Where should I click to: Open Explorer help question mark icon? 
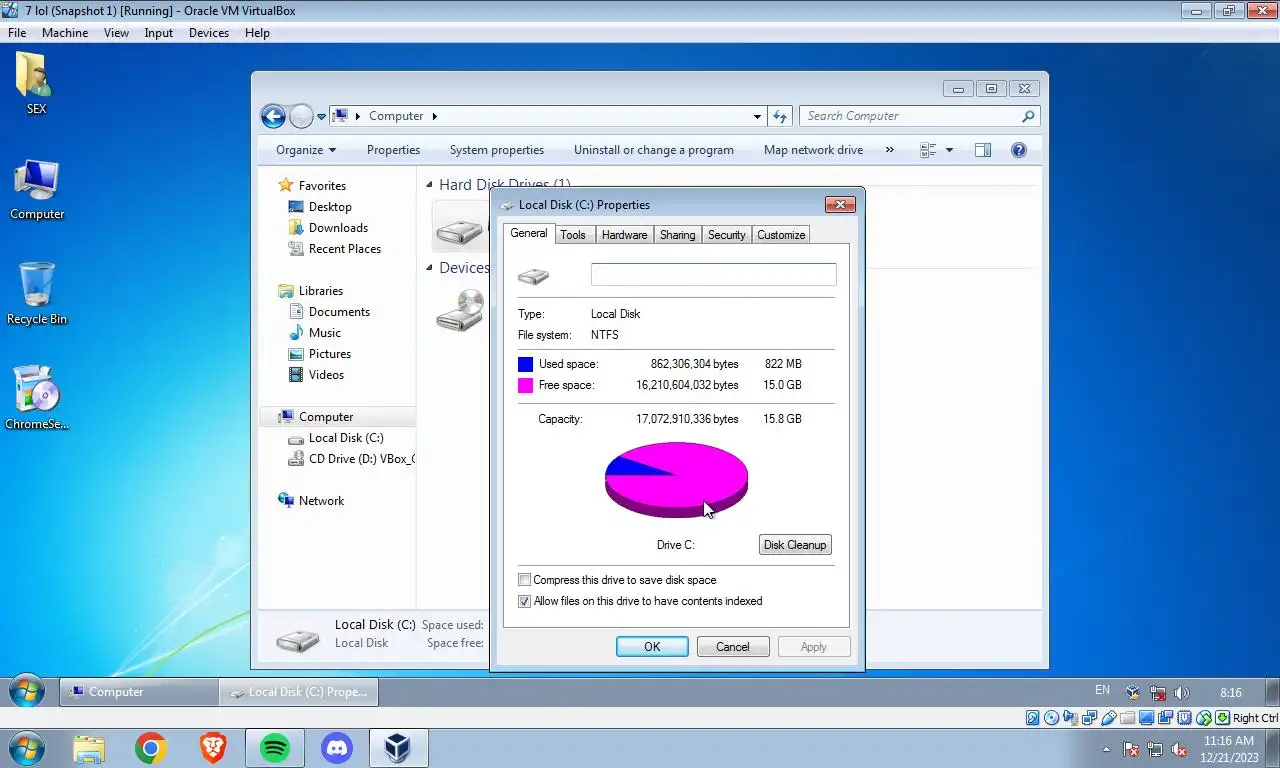point(1019,150)
